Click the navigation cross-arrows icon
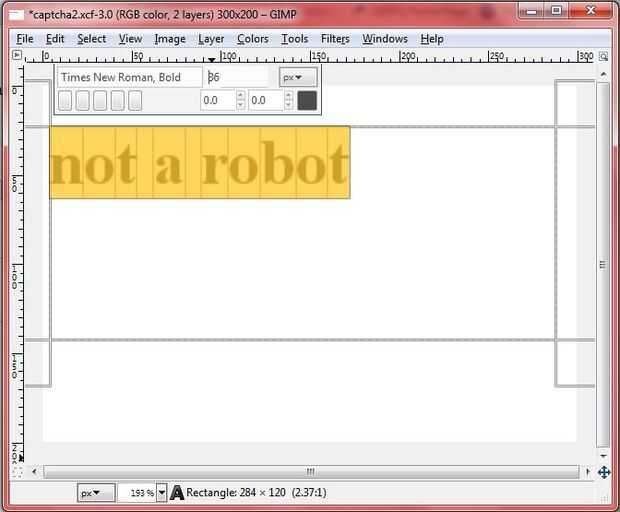This screenshot has width=620, height=512. [x=603, y=472]
